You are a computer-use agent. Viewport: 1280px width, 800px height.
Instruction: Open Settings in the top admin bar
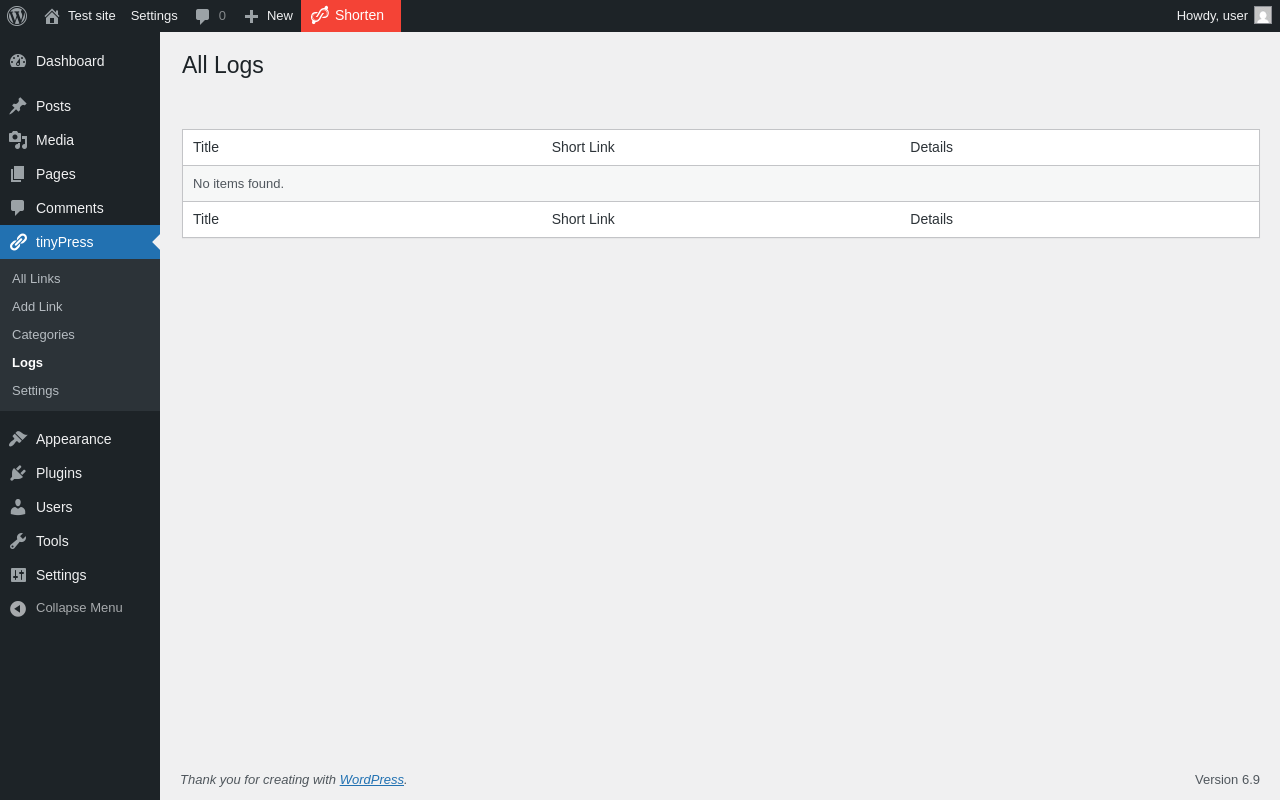[x=154, y=16]
